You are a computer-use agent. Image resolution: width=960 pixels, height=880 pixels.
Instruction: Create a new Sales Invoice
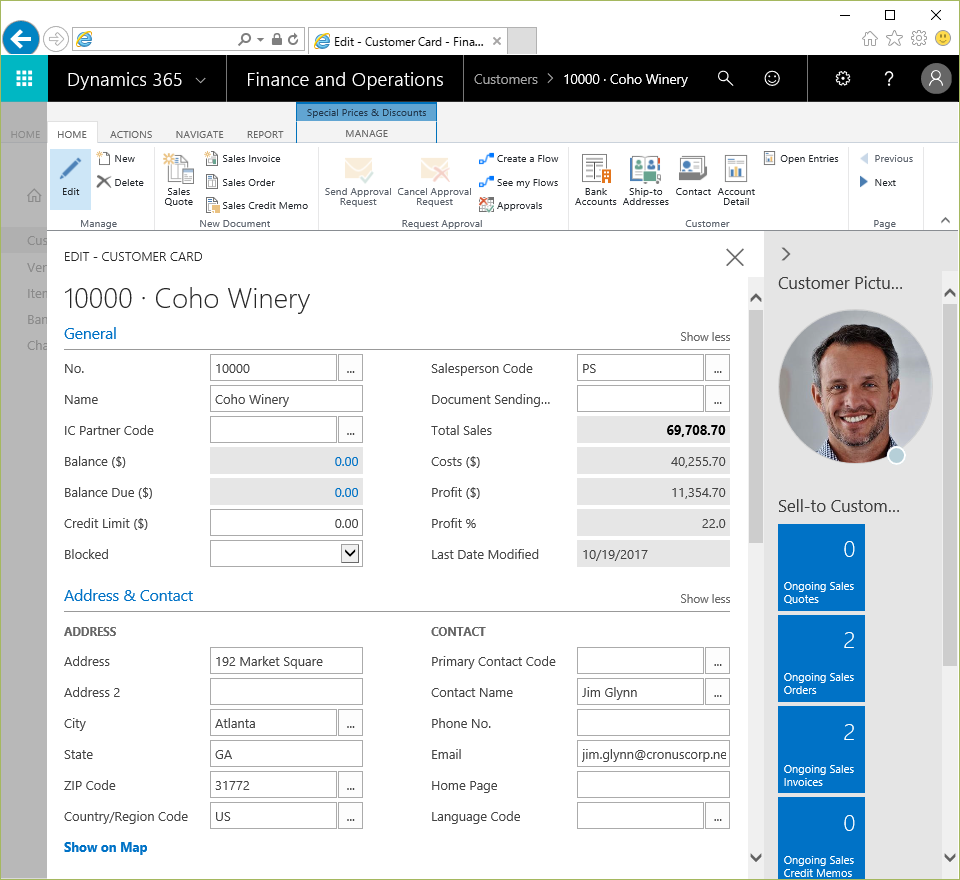pos(243,159)
